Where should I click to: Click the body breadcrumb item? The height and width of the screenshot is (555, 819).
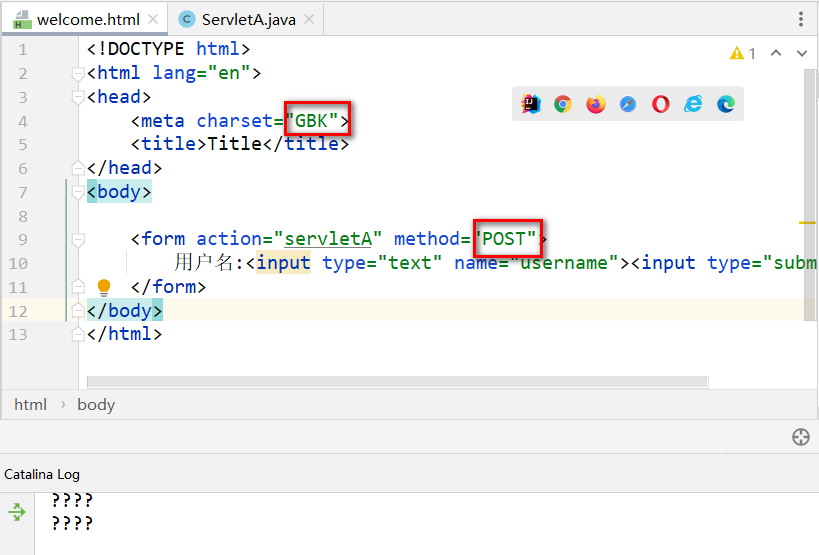[96, 405]
